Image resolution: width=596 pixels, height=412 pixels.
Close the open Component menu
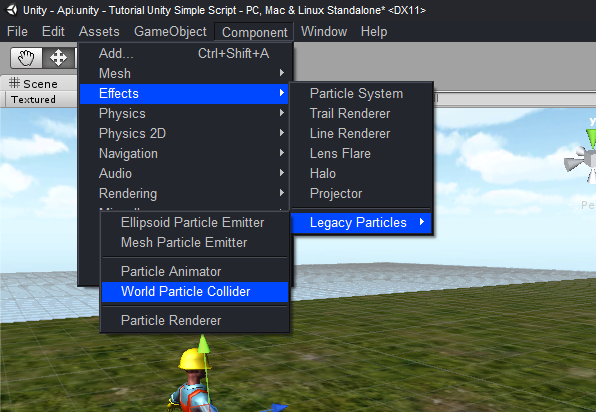point(254,32)
